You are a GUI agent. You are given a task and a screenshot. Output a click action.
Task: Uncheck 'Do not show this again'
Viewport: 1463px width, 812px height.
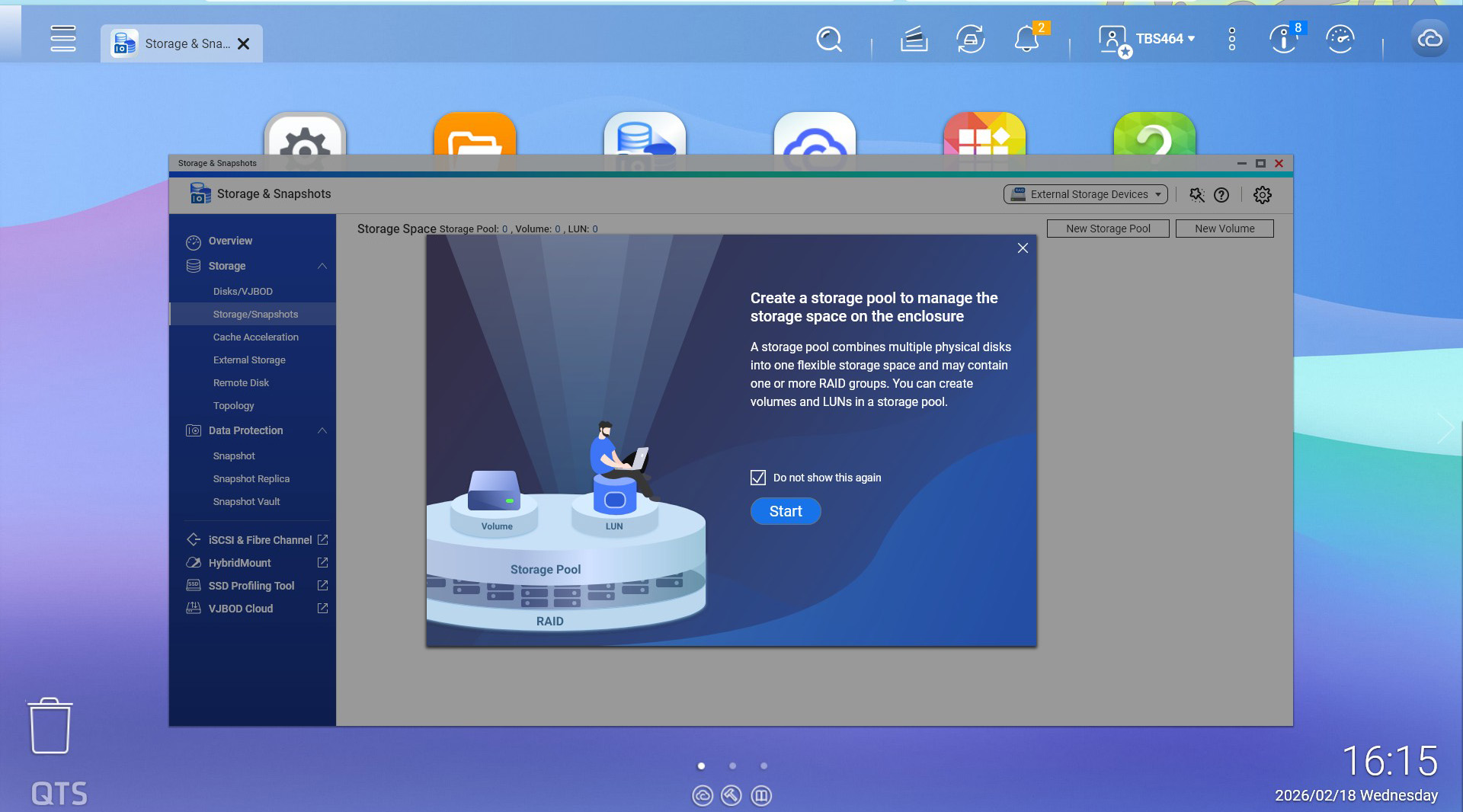(758, 478)
